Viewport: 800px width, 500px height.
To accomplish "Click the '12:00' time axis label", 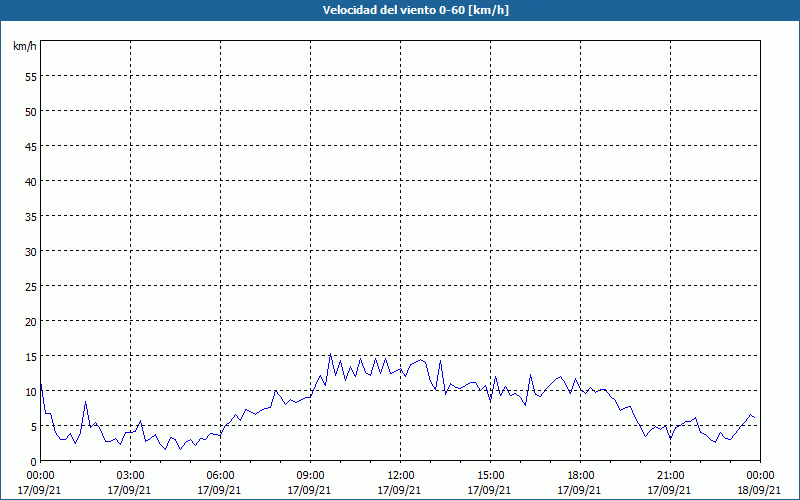I will click(x=401, y=476).
